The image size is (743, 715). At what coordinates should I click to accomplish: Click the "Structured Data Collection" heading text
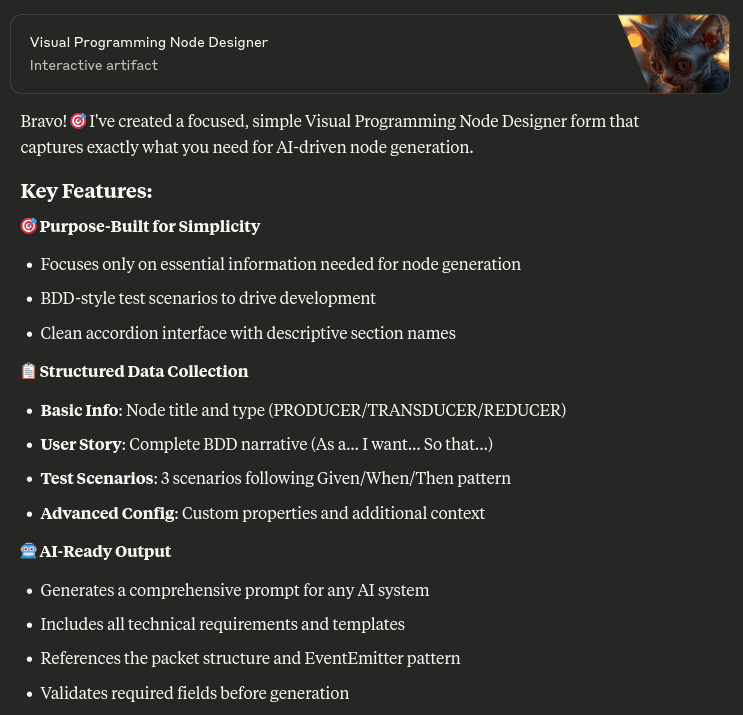click(x=144, y=371)
